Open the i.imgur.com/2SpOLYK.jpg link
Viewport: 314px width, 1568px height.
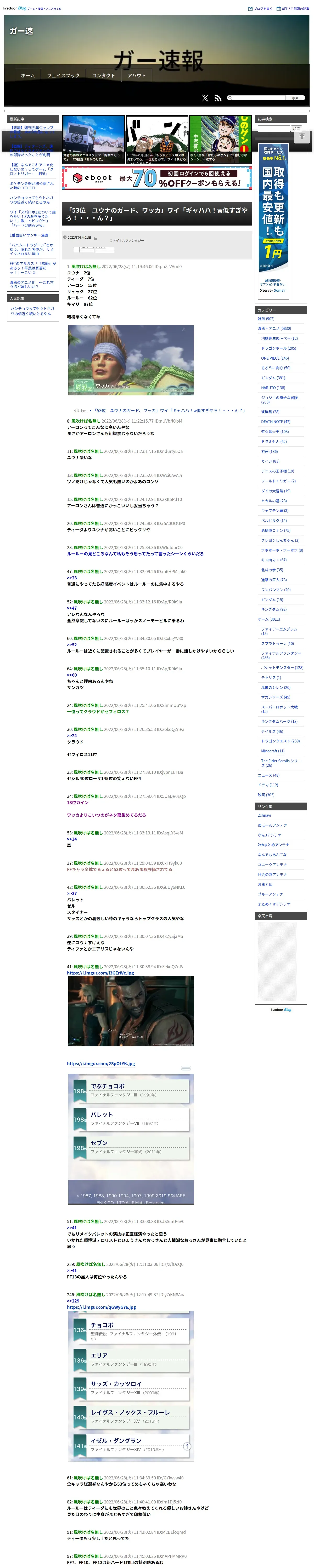click(101, 1063)
